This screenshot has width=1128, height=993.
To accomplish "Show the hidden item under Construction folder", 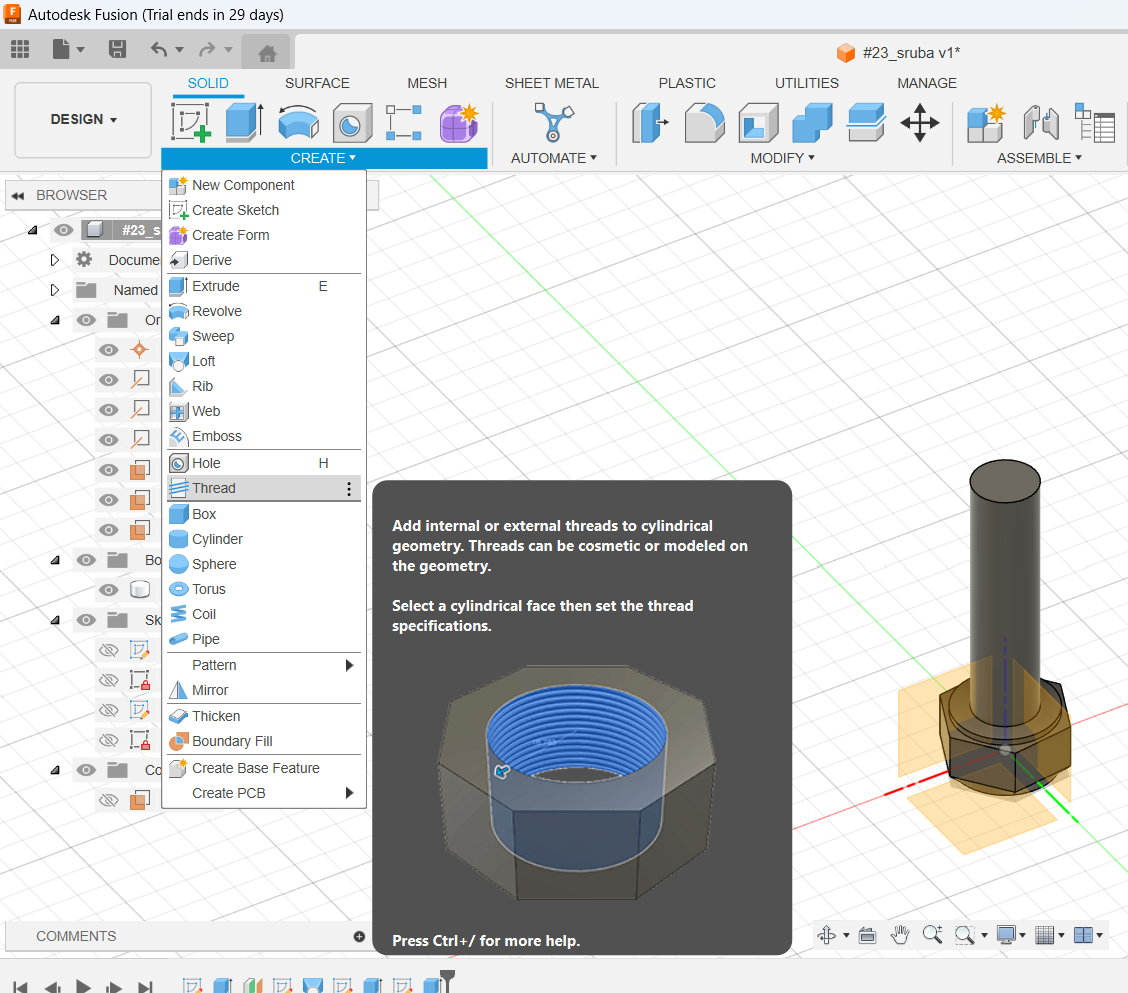I will (109, 800).
